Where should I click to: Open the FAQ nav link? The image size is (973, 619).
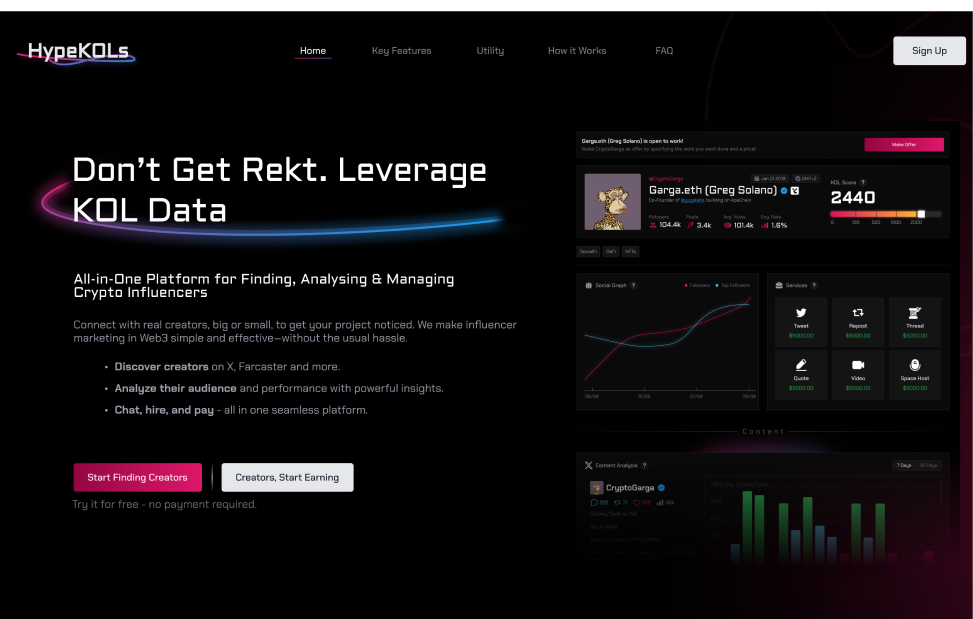pyautogui.click(x=664, y=51)
